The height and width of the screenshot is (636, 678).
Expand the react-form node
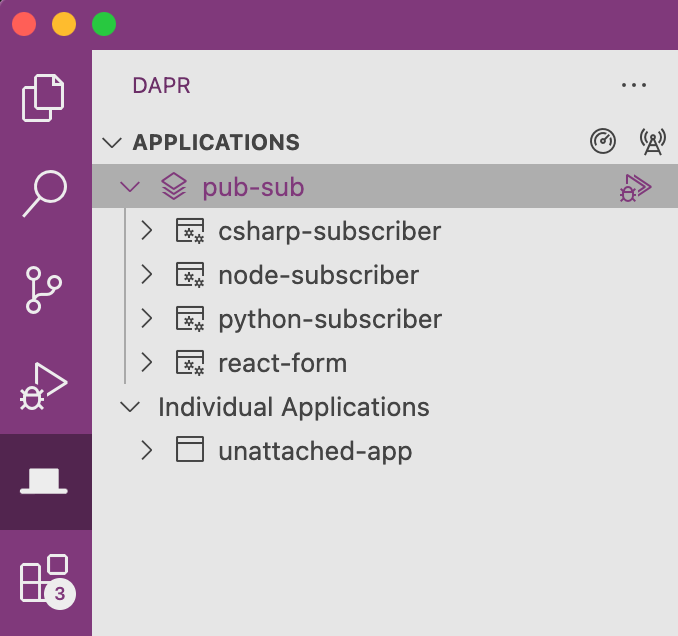coord(147,363)
